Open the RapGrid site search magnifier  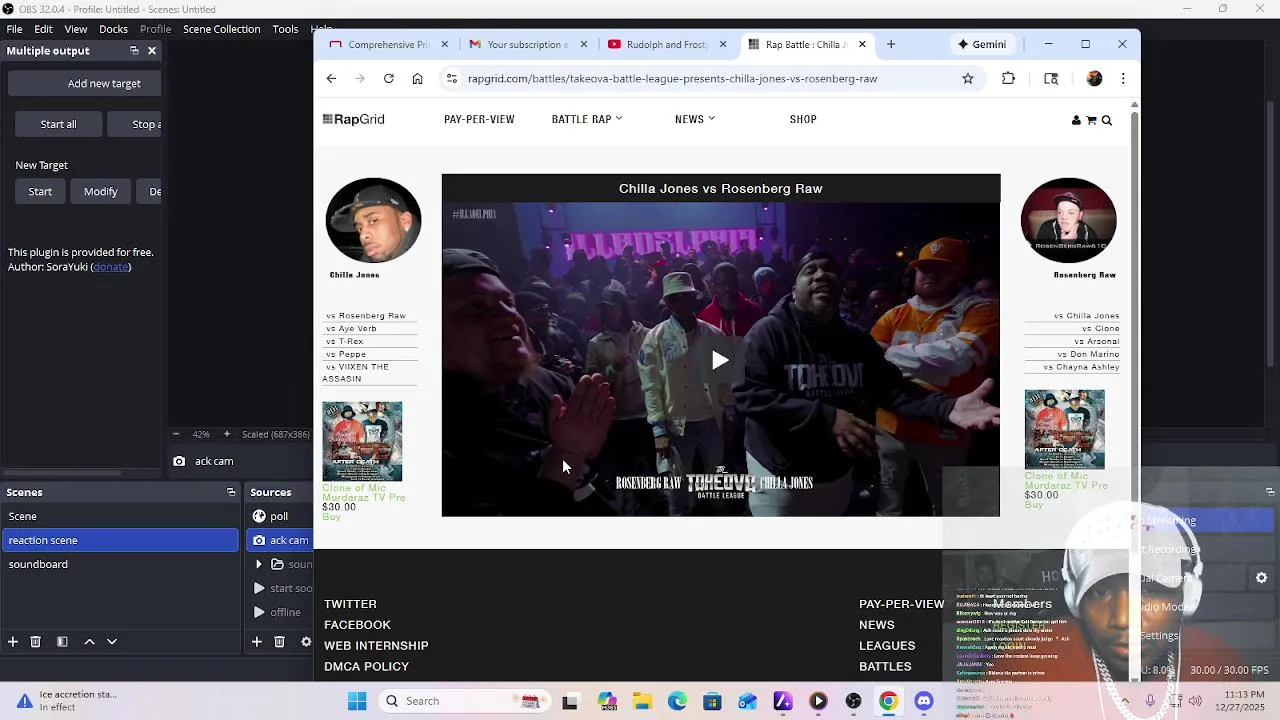(x=1106, y=120)
